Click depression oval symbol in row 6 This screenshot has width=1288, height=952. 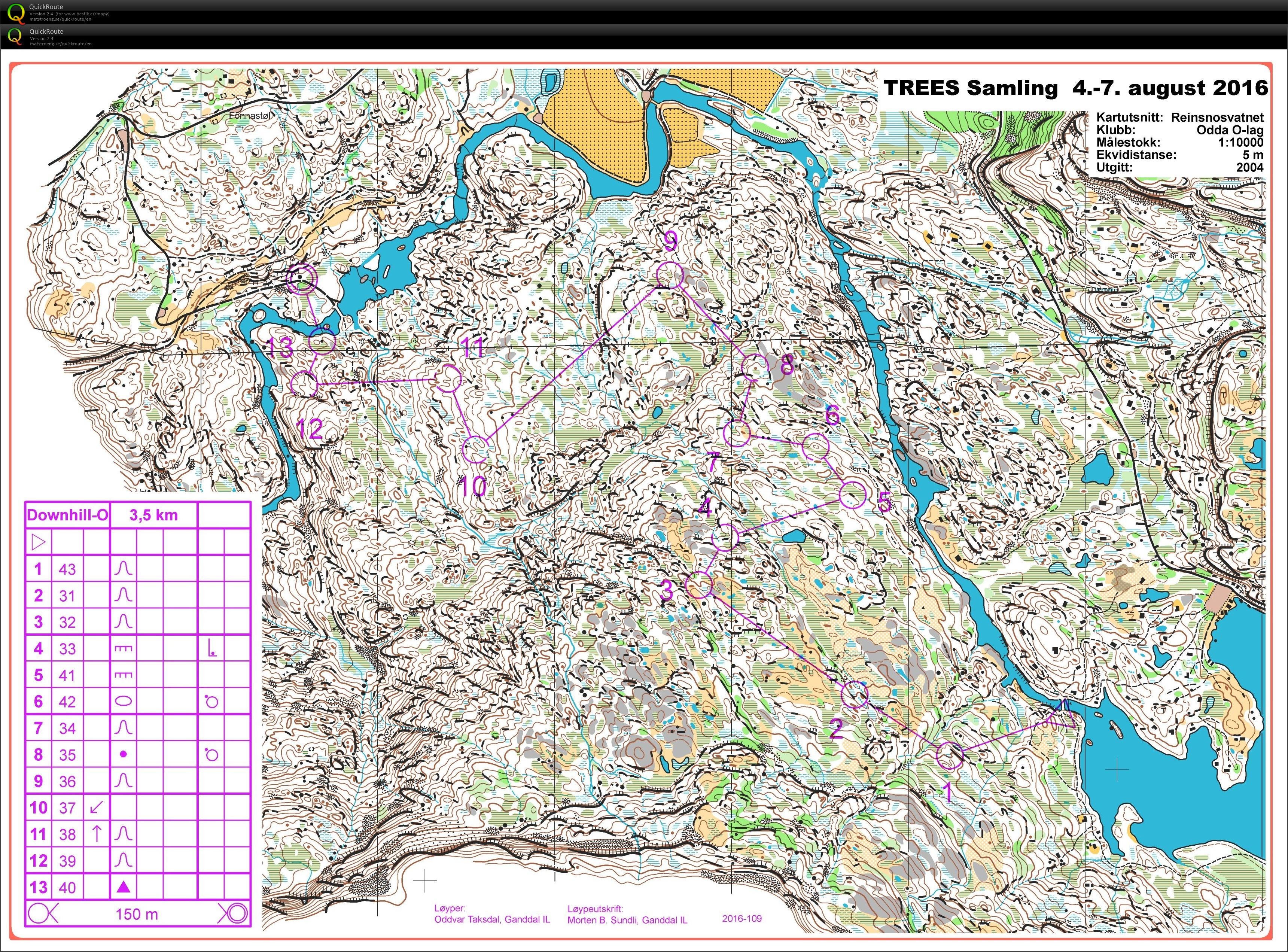coord(123,701)
